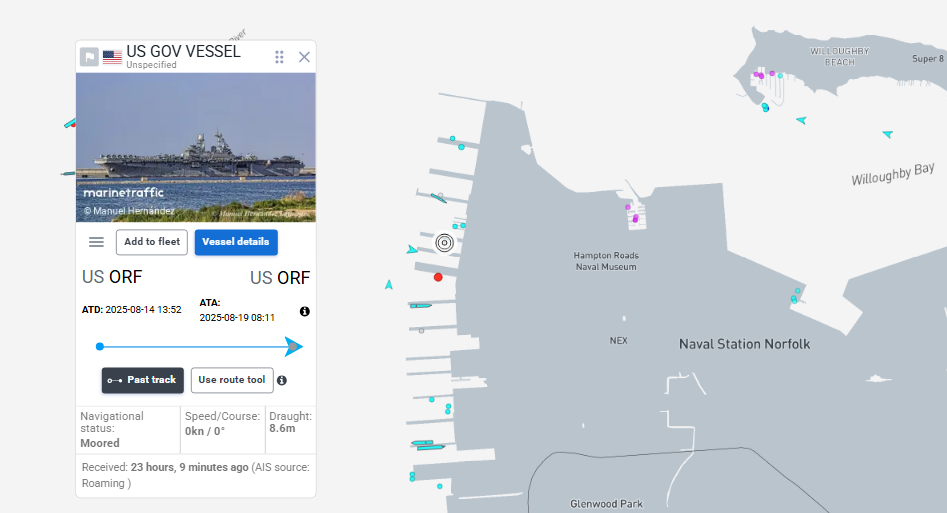
Task: Click the selected vessel concentric-circle marker
Action: pyautogui.click(x=445, y=242)
